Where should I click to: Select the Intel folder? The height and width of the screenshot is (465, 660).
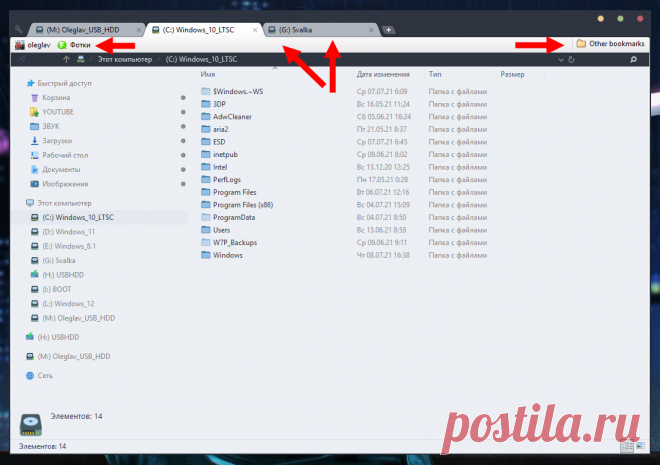[214, 167]
